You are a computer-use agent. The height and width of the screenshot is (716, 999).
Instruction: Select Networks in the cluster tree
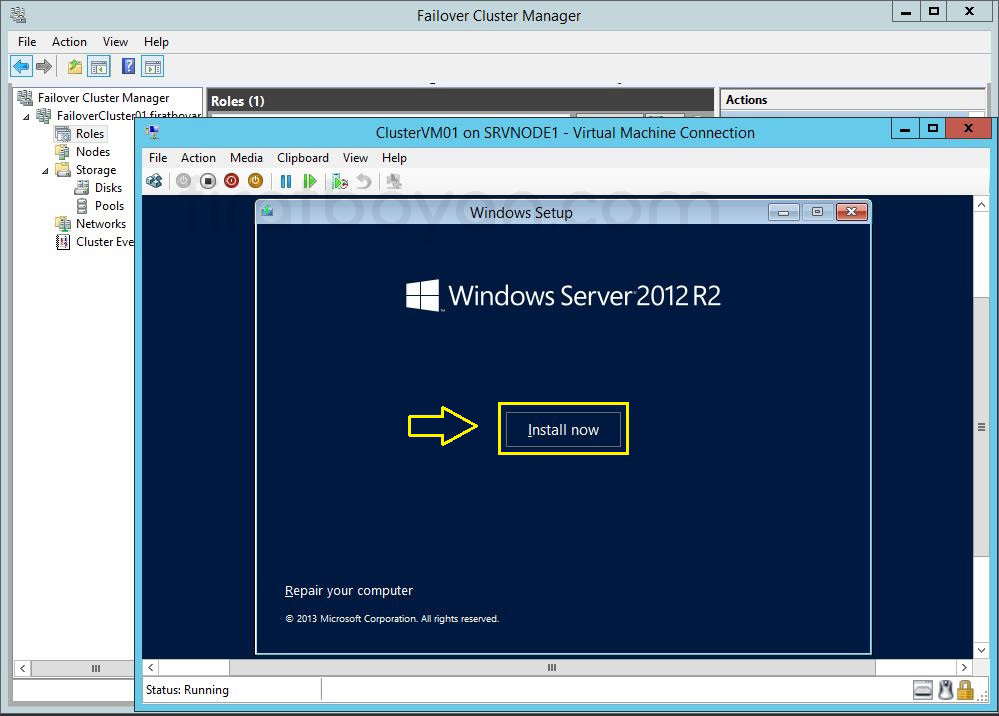(101, 224)
